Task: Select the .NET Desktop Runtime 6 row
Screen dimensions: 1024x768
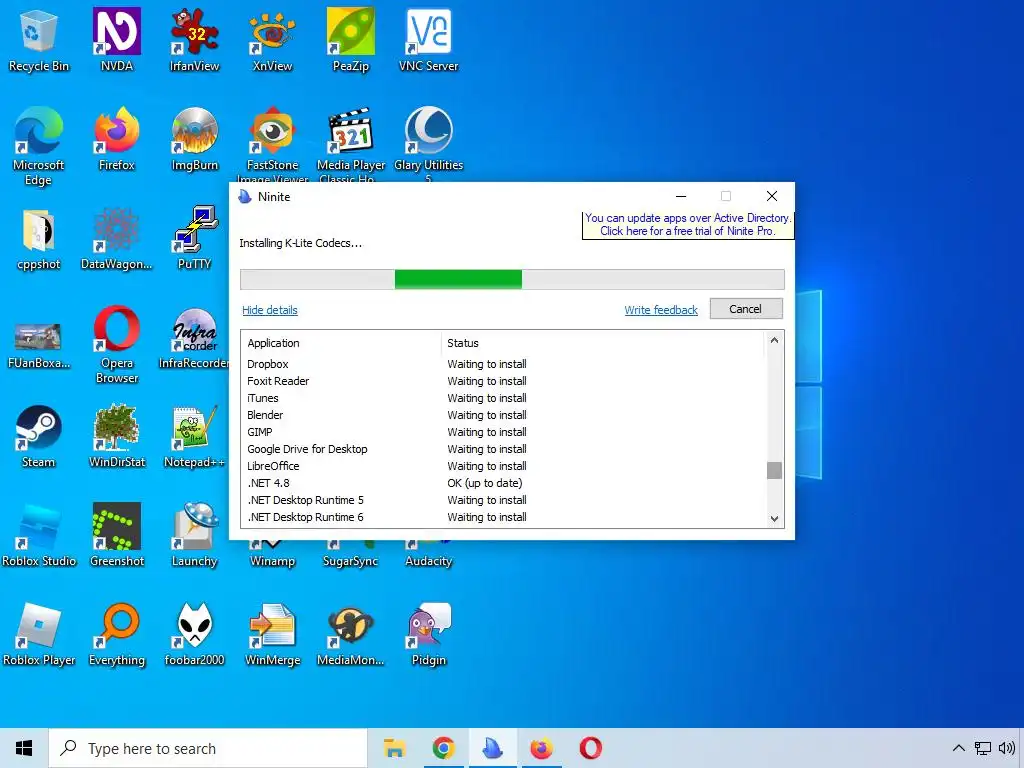Action: (504, 517)
